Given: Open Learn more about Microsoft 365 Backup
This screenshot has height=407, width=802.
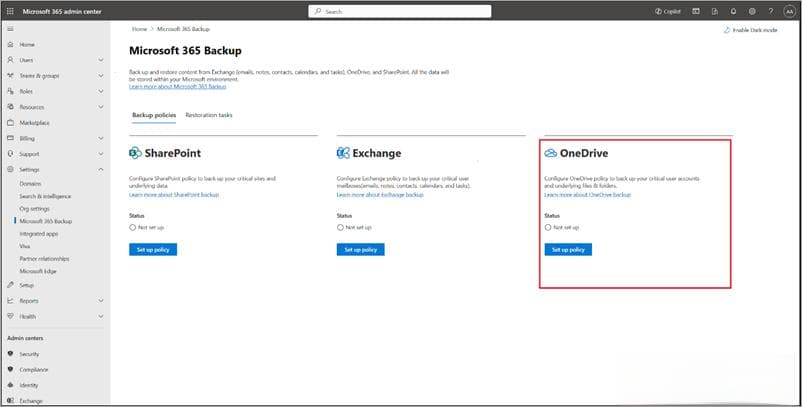Looking at the screenshot, I should point(177,86).
